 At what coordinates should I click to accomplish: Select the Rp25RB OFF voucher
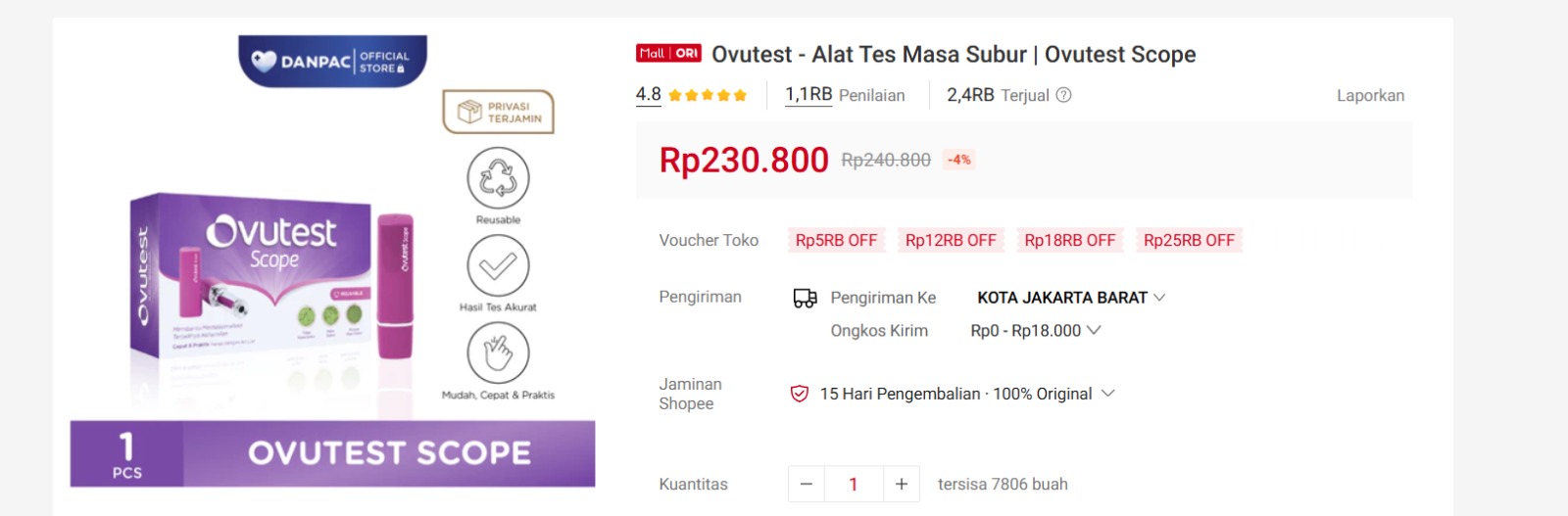pyautogui.click(x=1189, y=240)
